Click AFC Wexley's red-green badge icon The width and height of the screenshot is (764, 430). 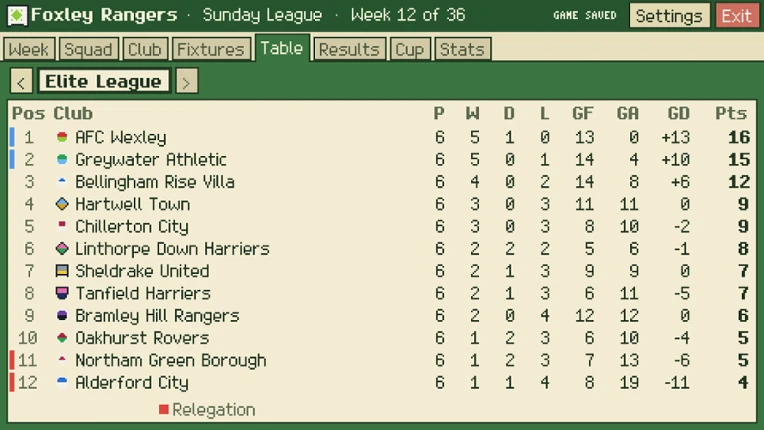62,137
